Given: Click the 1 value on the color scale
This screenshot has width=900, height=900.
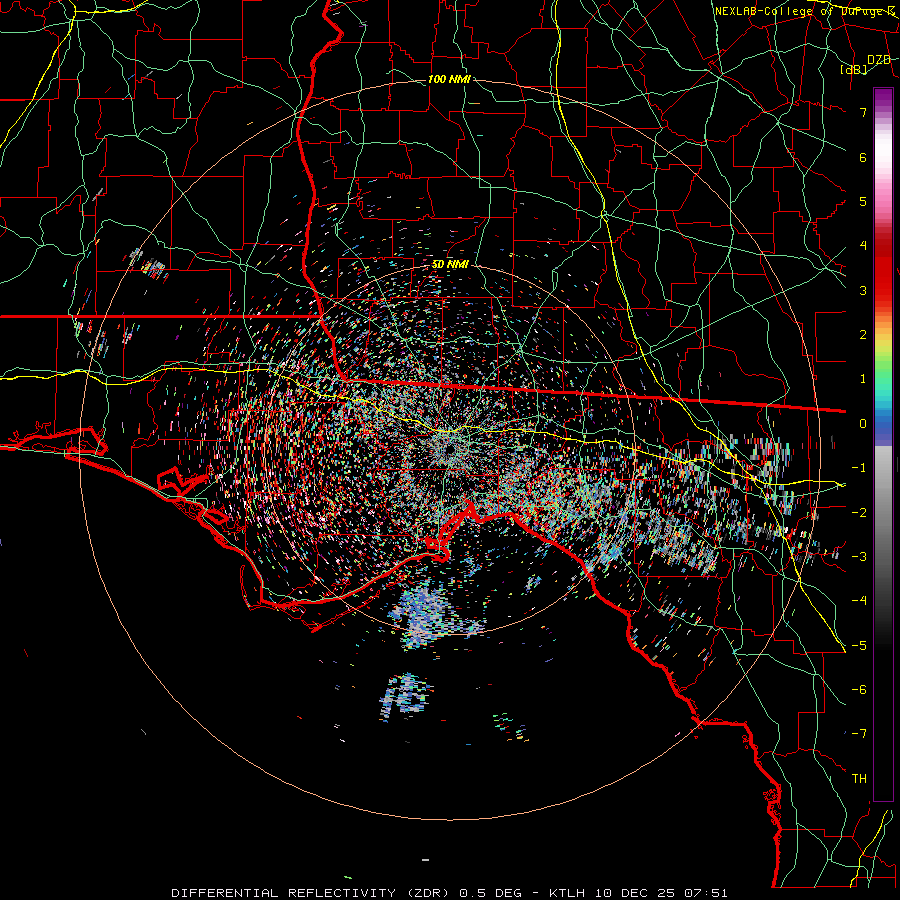Looking at the screenshot, I should pos(863,379).
